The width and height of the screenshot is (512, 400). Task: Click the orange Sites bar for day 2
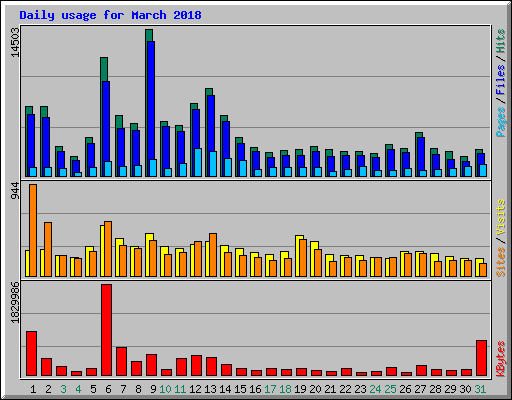point(48,249)
